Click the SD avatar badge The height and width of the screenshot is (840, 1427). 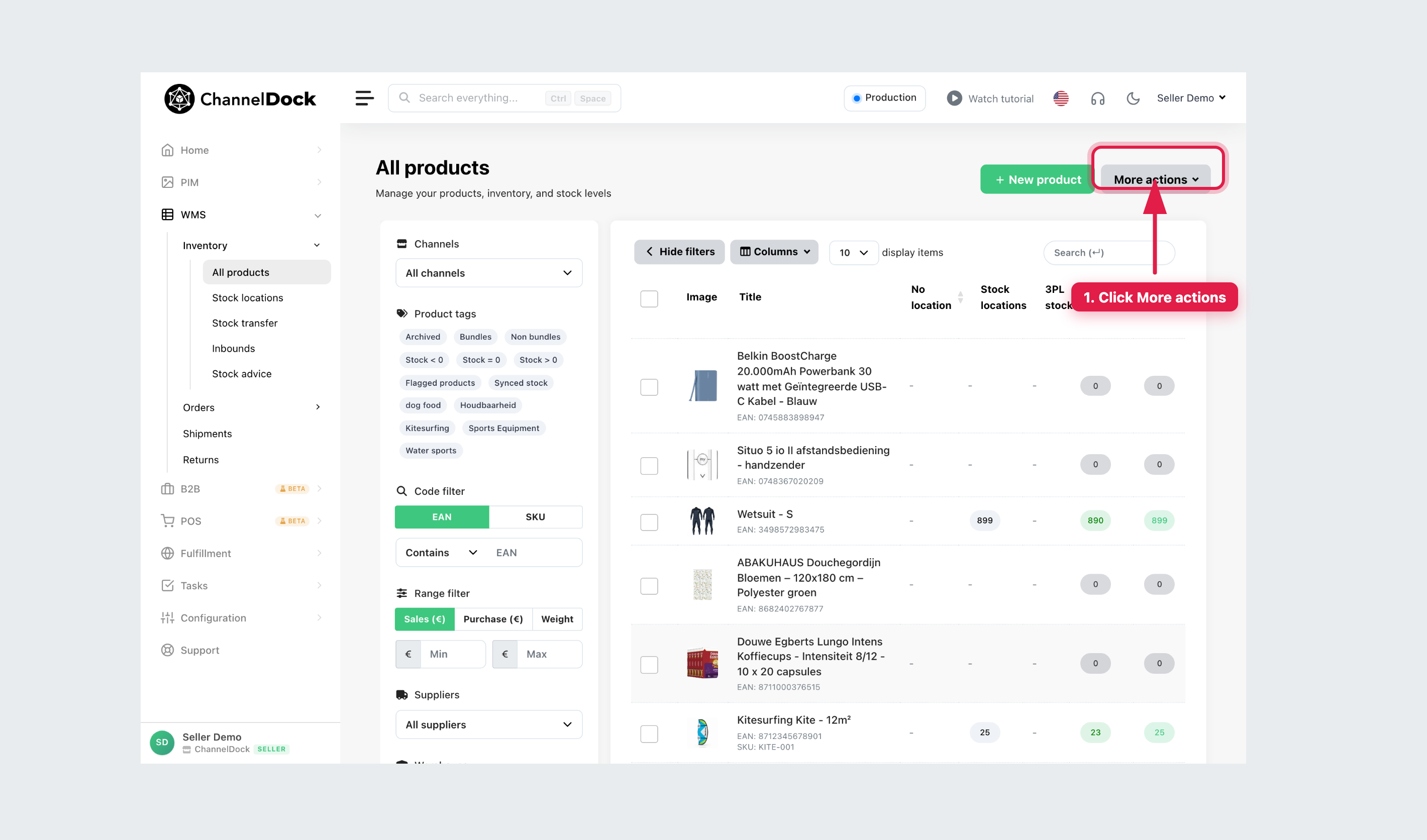pos(162,742)
